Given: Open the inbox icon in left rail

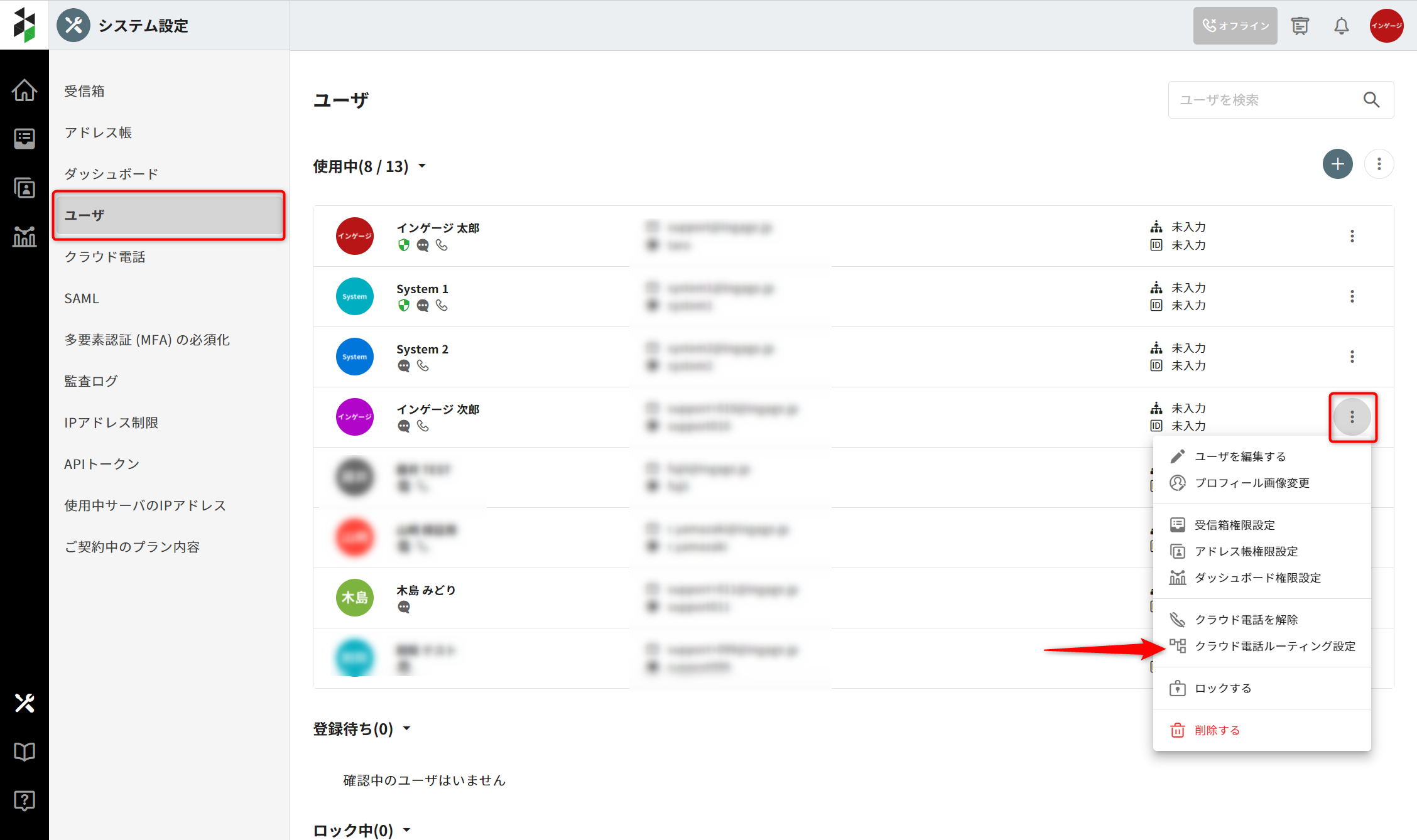Looking at the screenshot, I should pyautogui.click(x=24, y=138).
